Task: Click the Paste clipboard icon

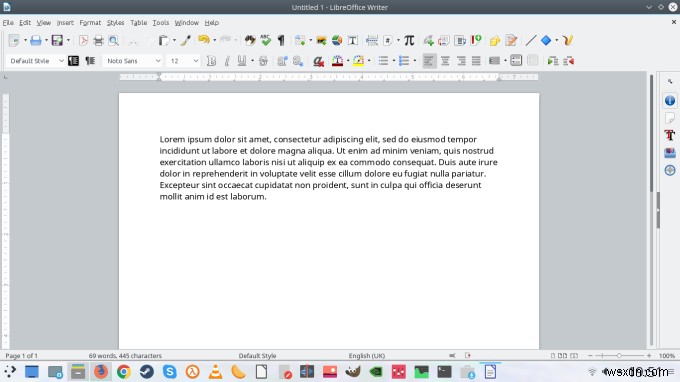Action: click(163, 40)
